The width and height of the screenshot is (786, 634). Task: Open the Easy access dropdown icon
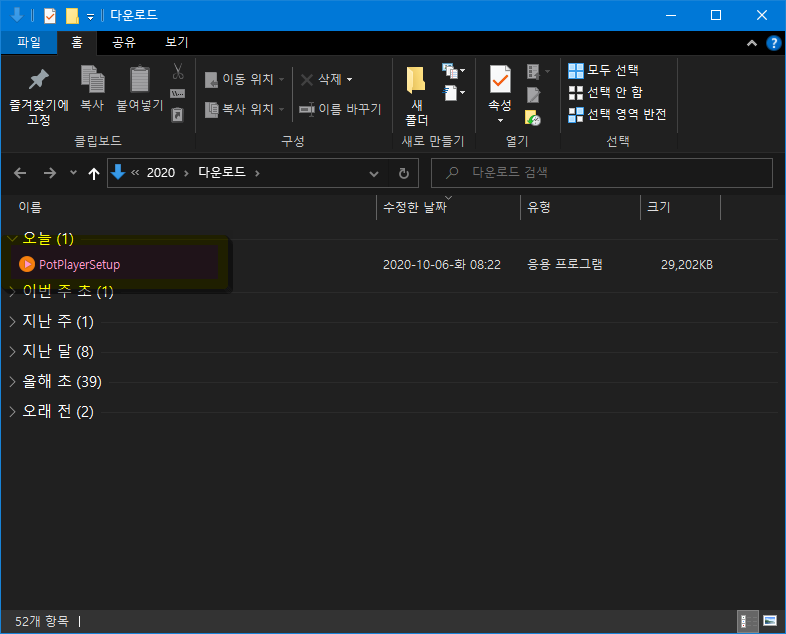point(454,93)
